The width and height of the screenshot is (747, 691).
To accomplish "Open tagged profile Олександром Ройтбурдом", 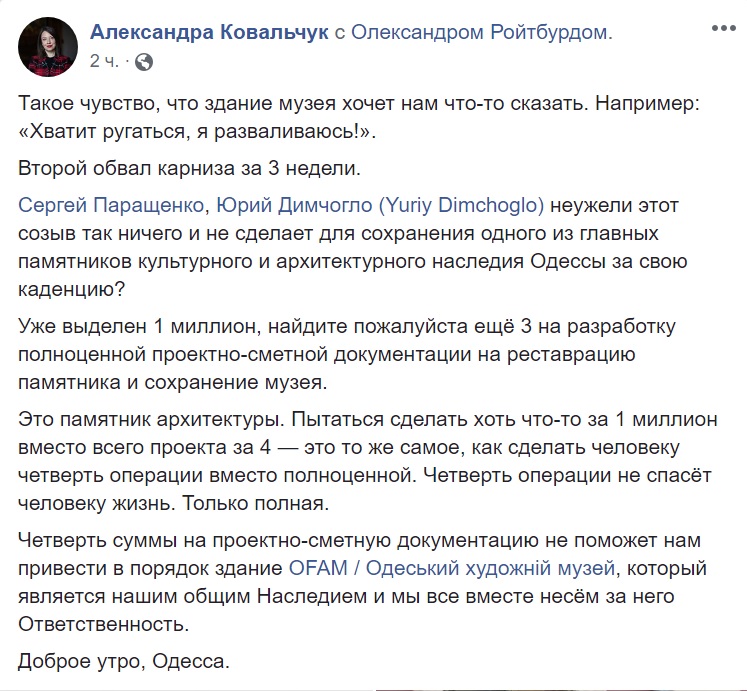I will click(x=479, y=32).
